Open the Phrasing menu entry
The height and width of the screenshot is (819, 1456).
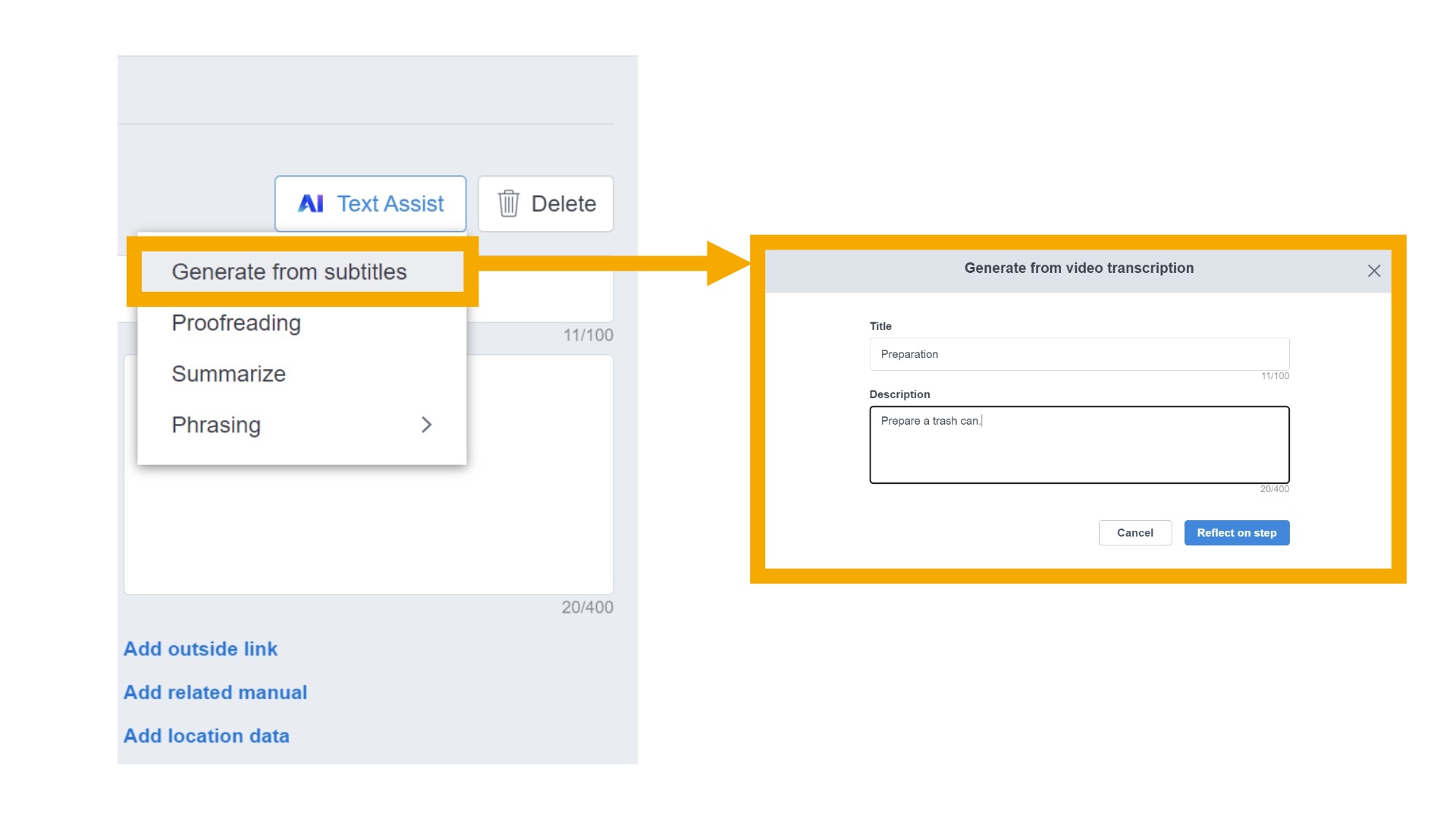(216, 425)
